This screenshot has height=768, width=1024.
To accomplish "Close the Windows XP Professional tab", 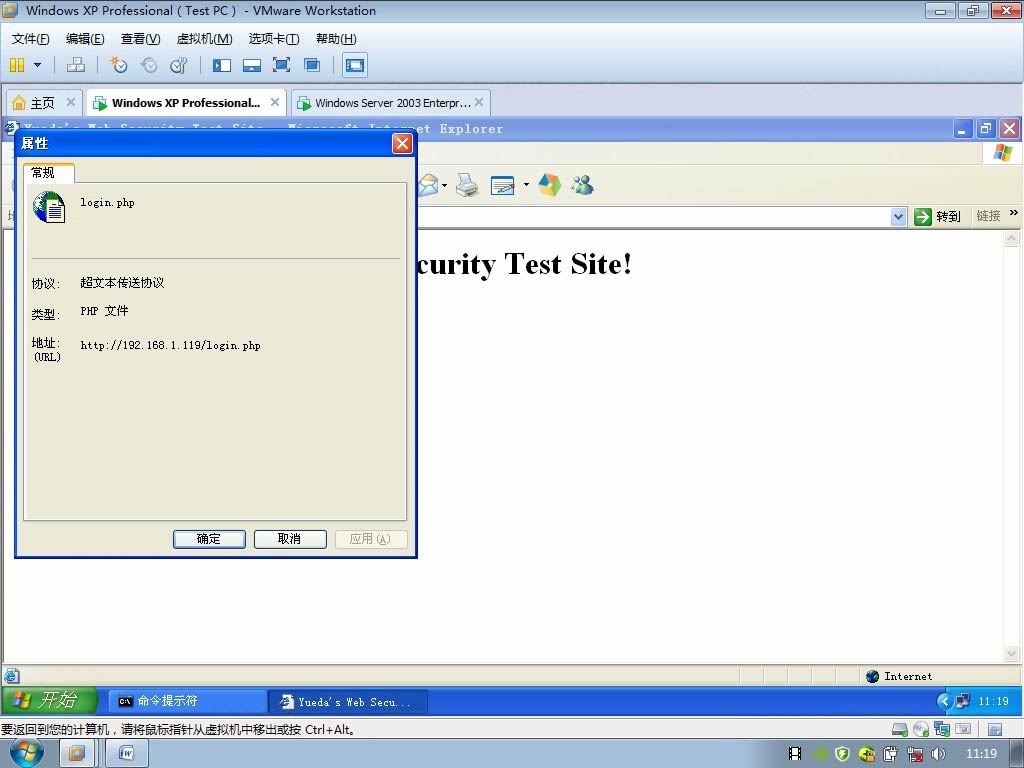I will coord(275,102).
